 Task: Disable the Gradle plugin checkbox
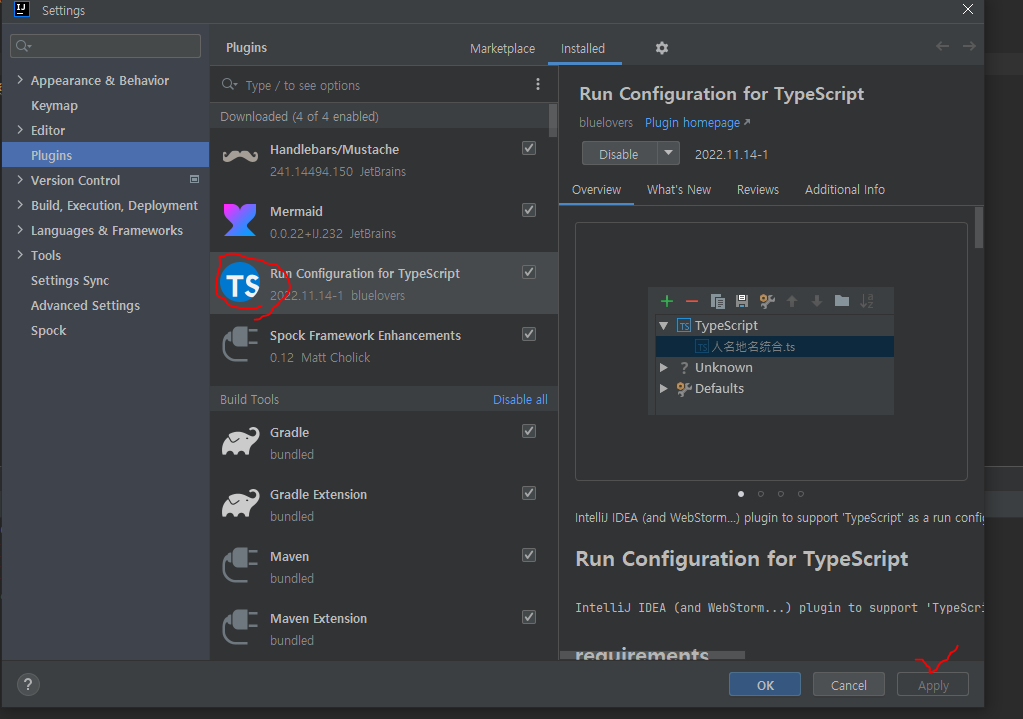tap(529, 431)
